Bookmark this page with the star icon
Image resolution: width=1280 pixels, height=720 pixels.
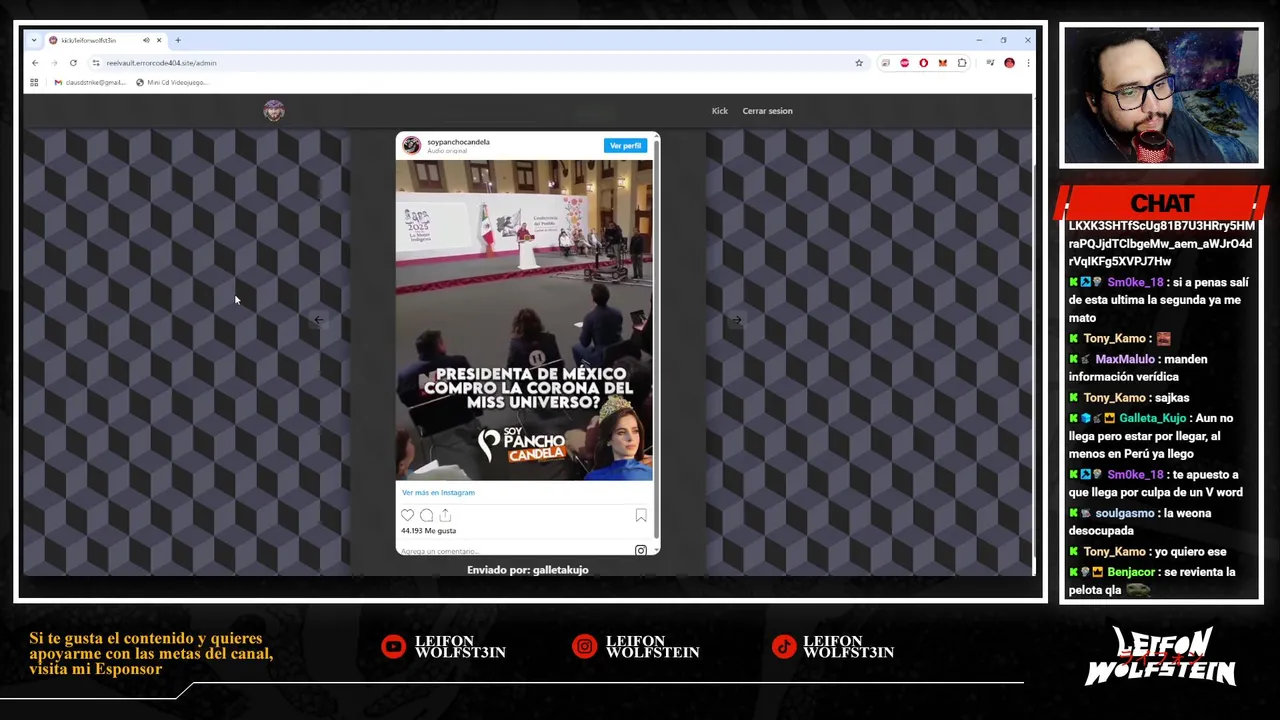(859, 63)
